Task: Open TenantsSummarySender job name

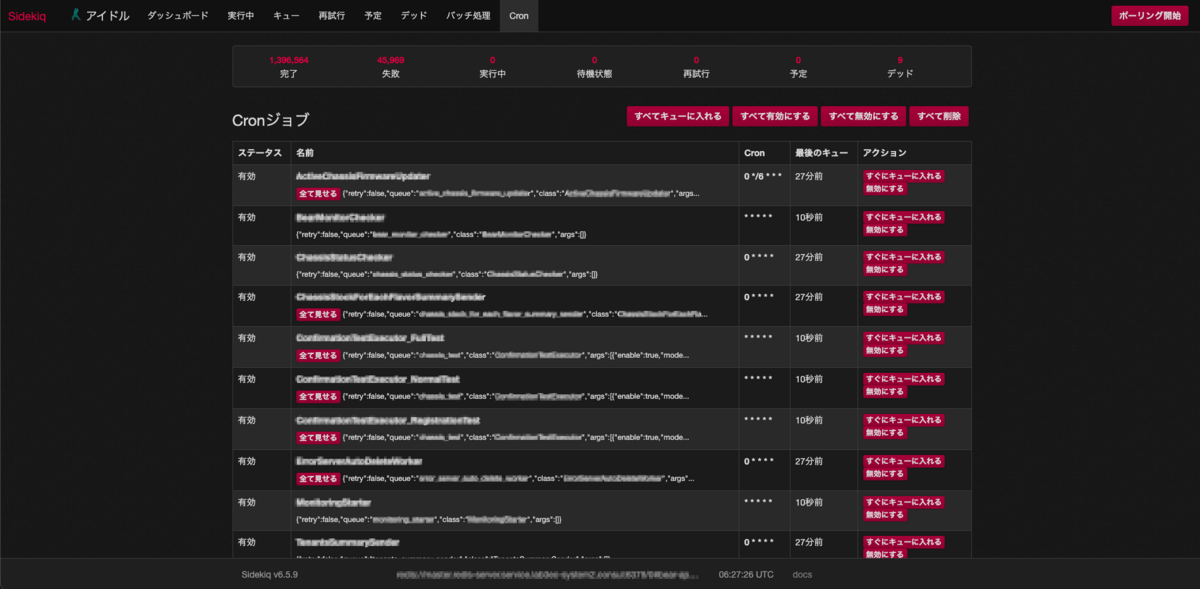Action: click(347, 542)
